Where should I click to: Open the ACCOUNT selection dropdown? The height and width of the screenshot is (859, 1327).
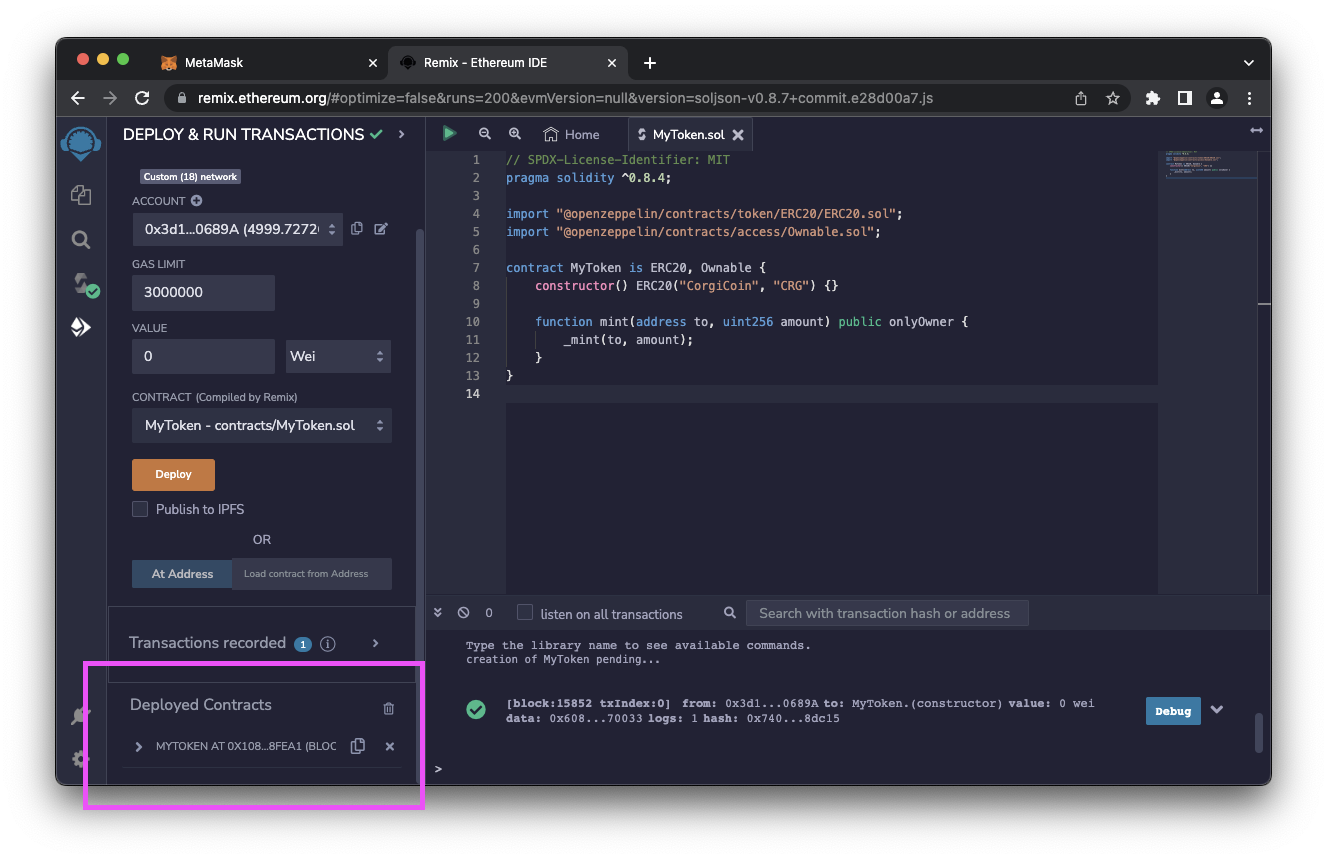coord(238,229)
